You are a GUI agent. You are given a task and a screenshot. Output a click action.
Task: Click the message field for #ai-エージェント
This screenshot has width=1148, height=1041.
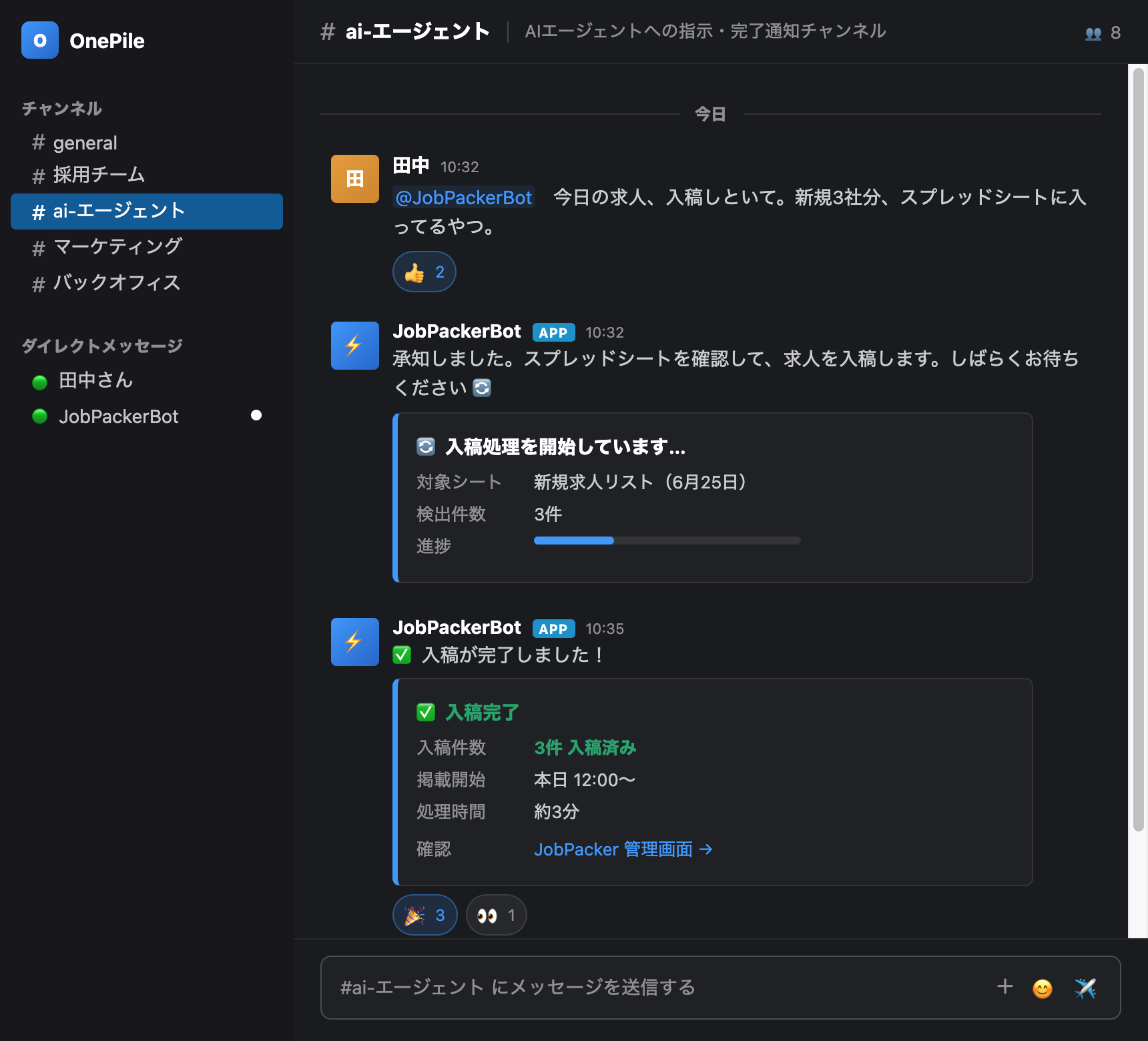point(721,988)
